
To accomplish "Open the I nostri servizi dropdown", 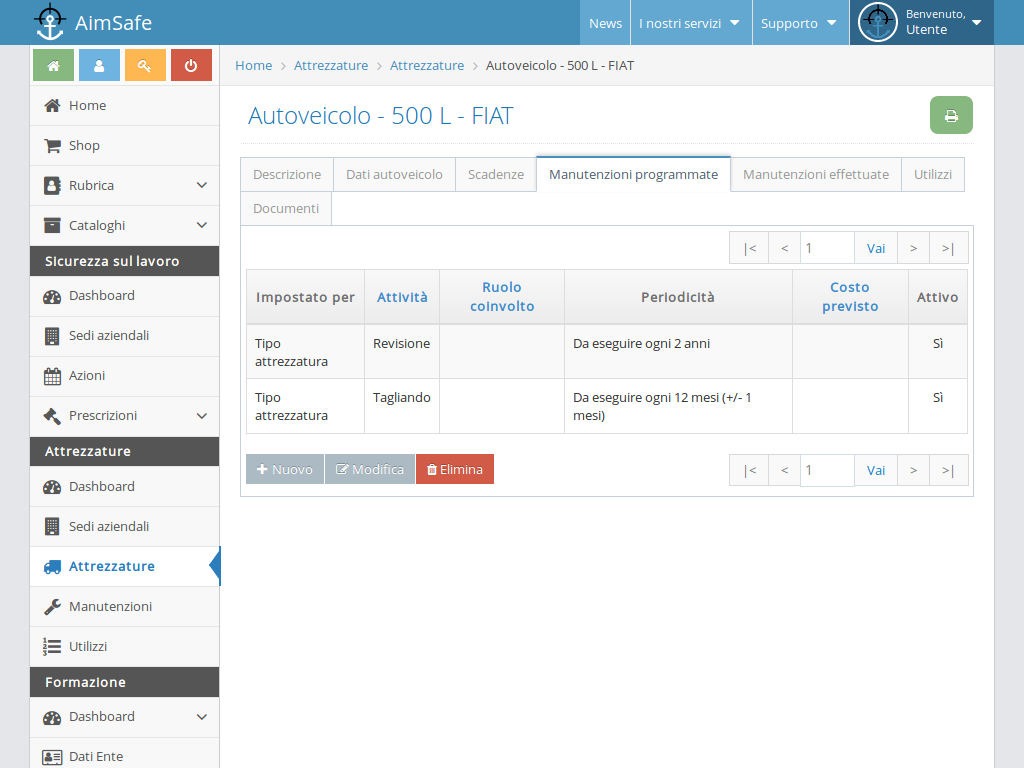I will pyautogui.click(x=691, y=23).
